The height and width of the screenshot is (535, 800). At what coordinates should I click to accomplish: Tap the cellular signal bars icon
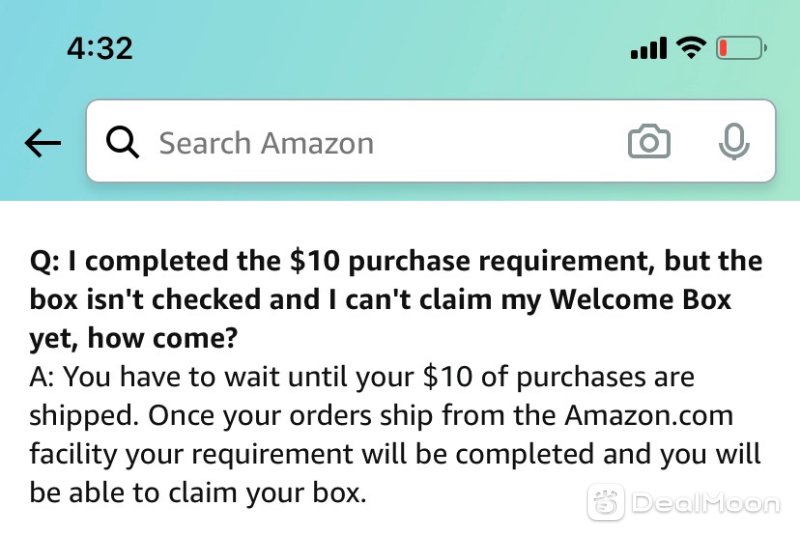pos(648,48)
